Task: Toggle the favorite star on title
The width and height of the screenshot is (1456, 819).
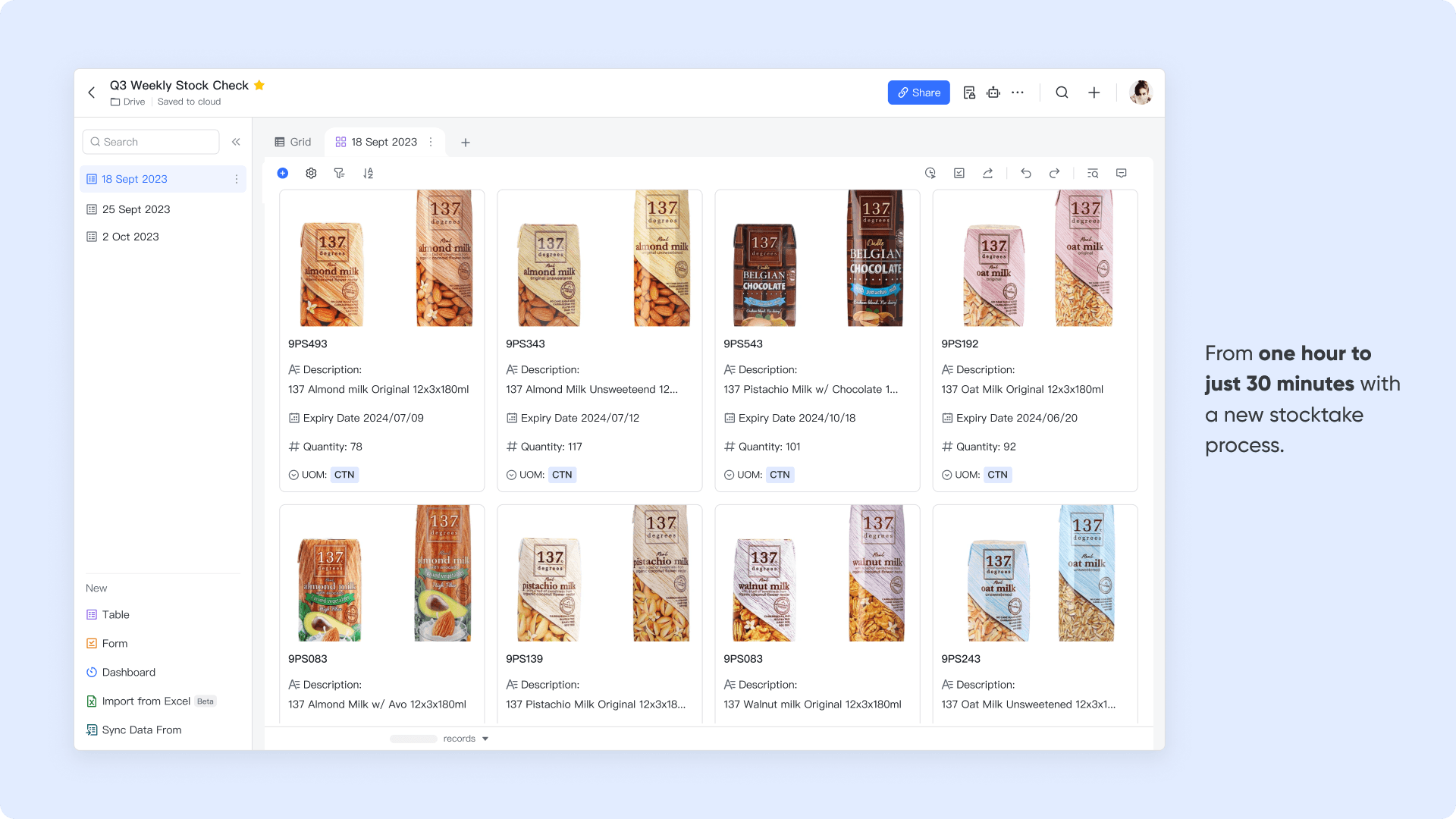Action: point(259,85)
